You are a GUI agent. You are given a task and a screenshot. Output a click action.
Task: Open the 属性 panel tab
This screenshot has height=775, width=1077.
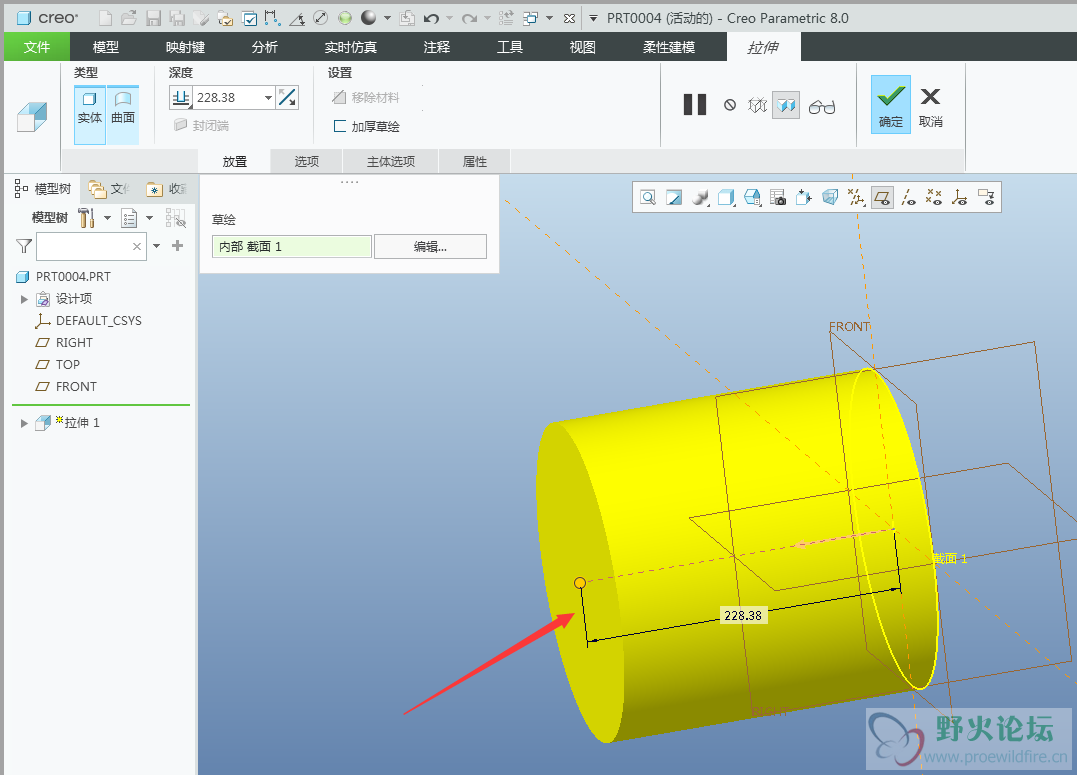tap(475, 161)
